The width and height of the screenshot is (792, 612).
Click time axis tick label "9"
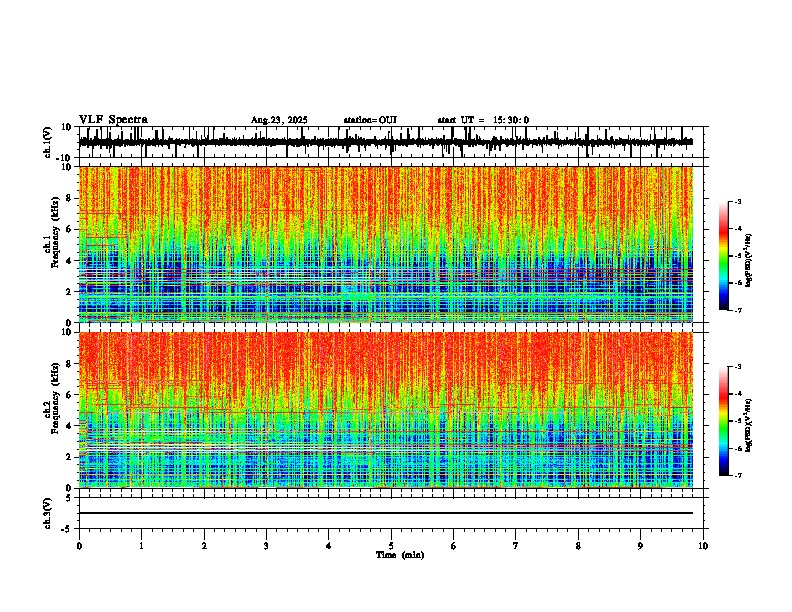[640, 546]
